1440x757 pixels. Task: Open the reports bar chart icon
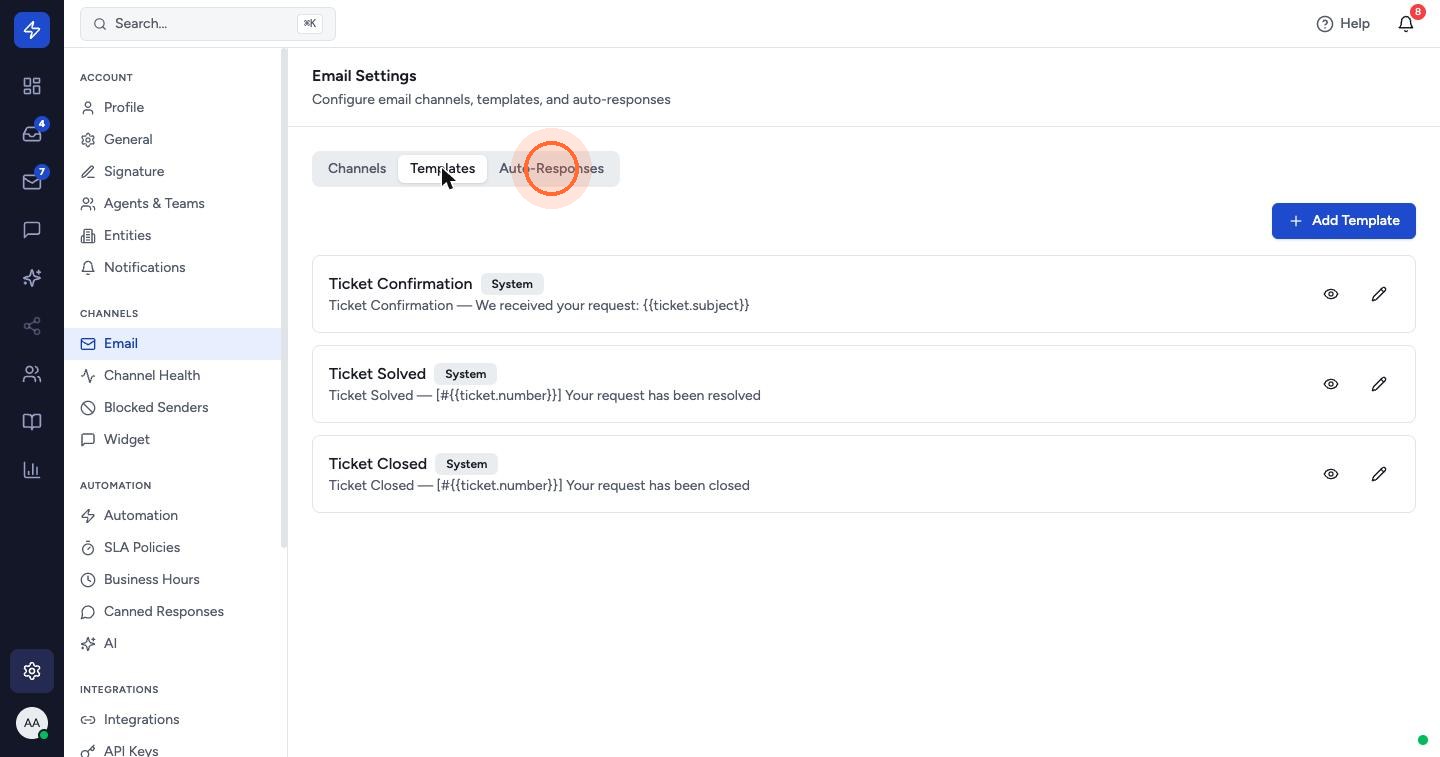click(x=32, y=470)
